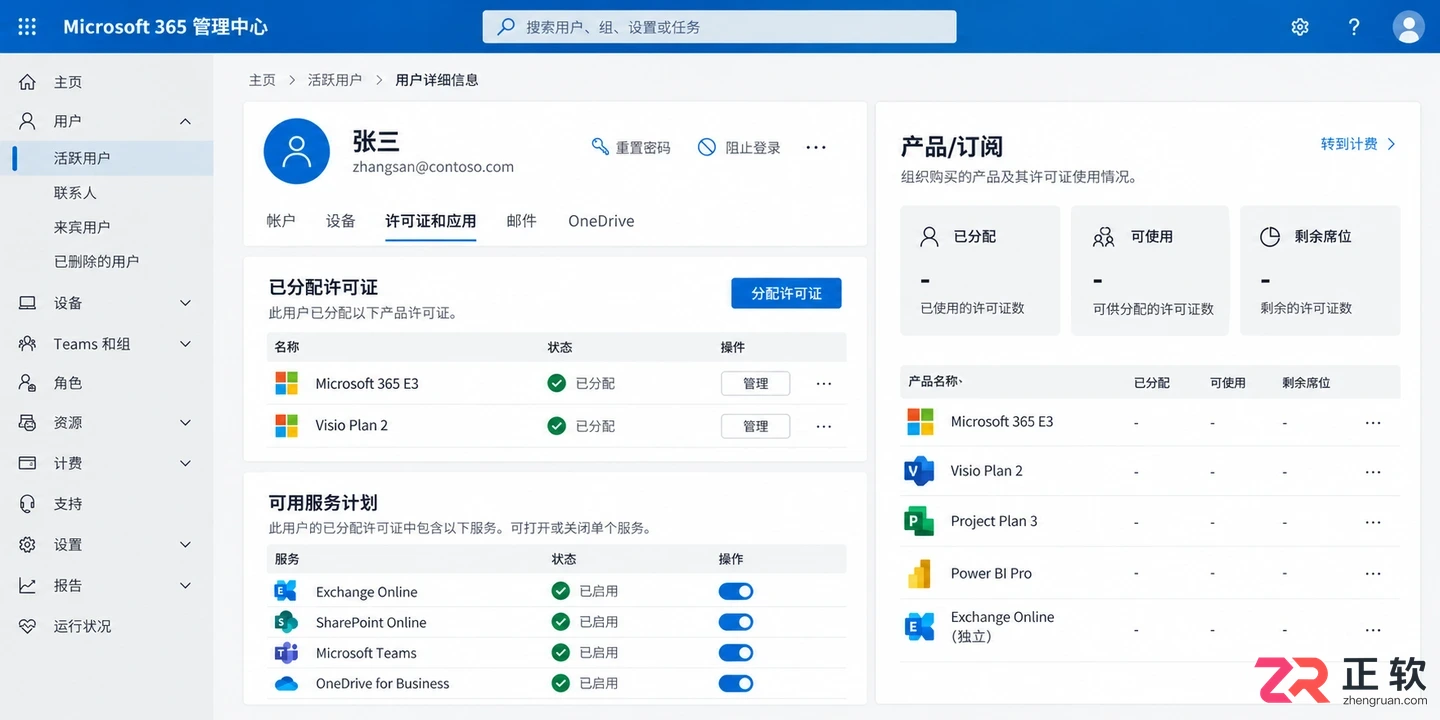This screenshot has width=1440, height=720.
Task: Click the 张三 user profile avatar
Action: click(296, 151)
